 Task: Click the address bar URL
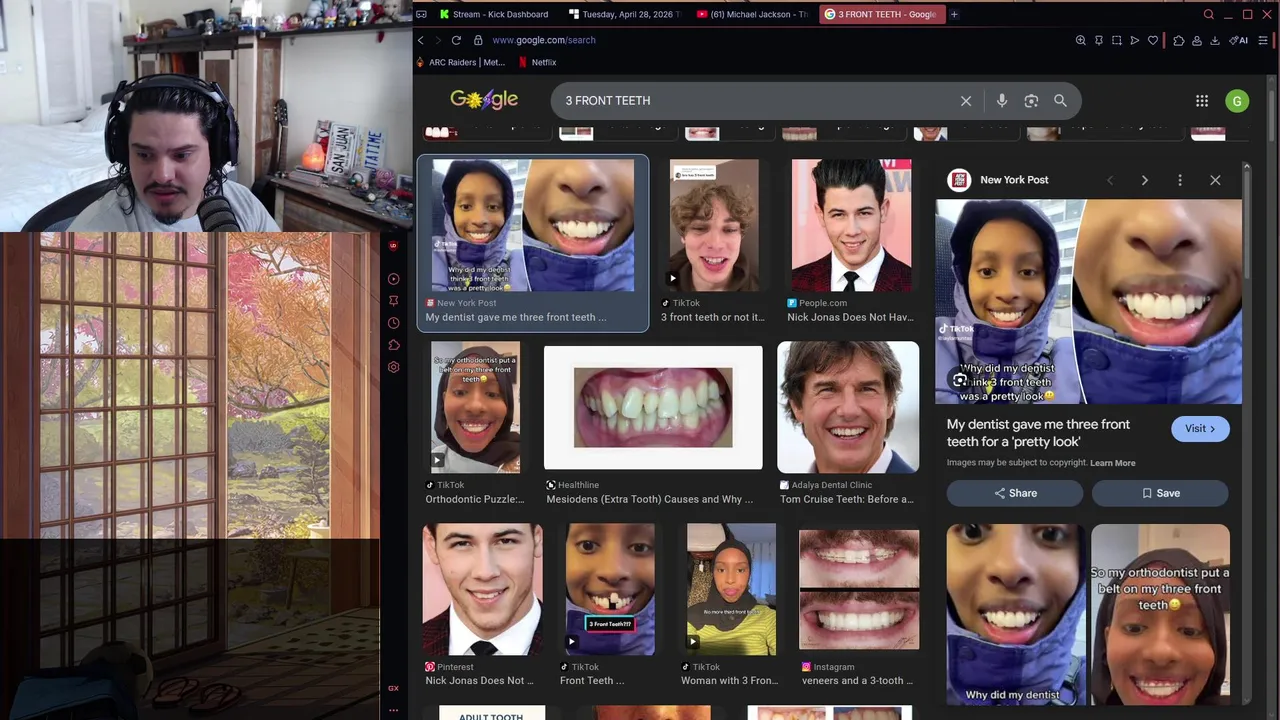coord(544,40)
